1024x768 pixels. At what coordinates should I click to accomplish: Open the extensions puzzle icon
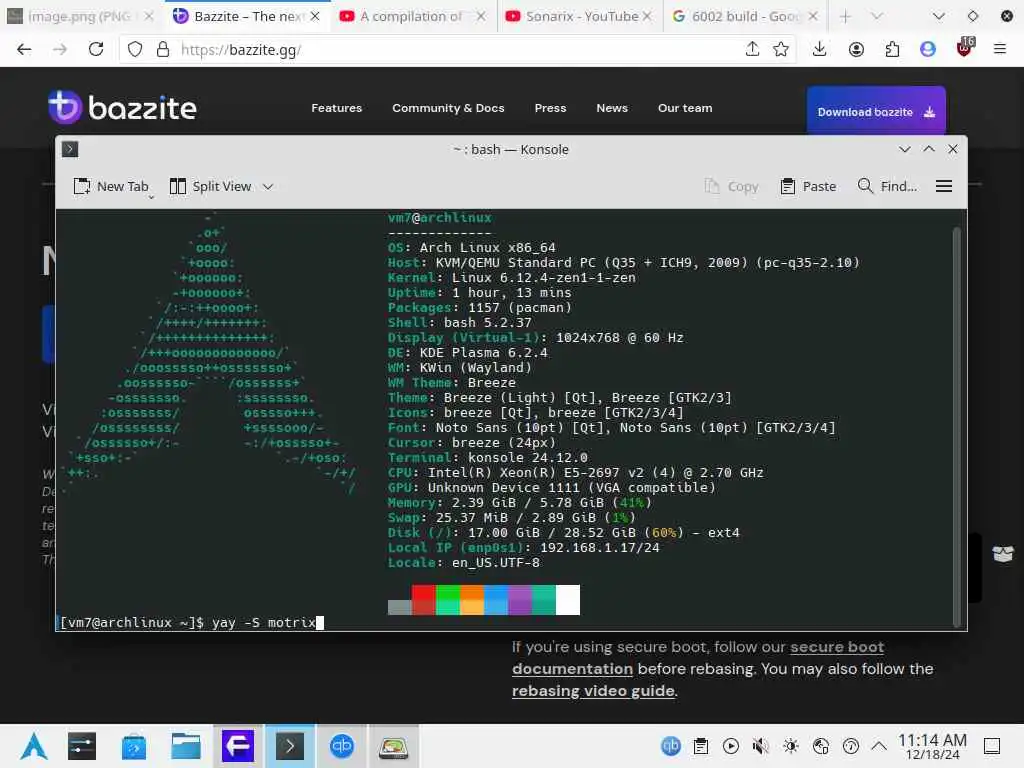[x=892, y=49]
